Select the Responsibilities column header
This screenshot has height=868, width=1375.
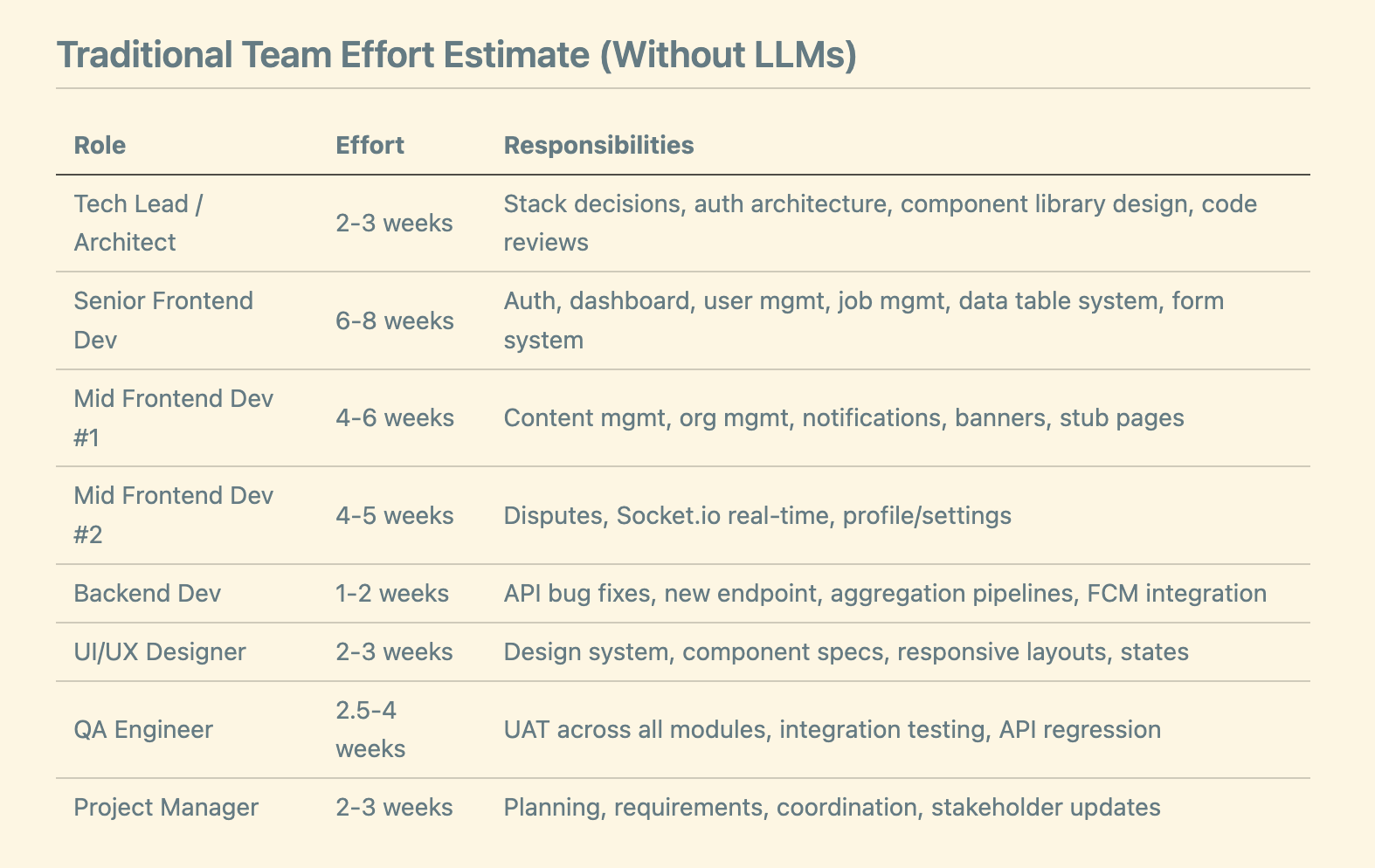point(599,145)
